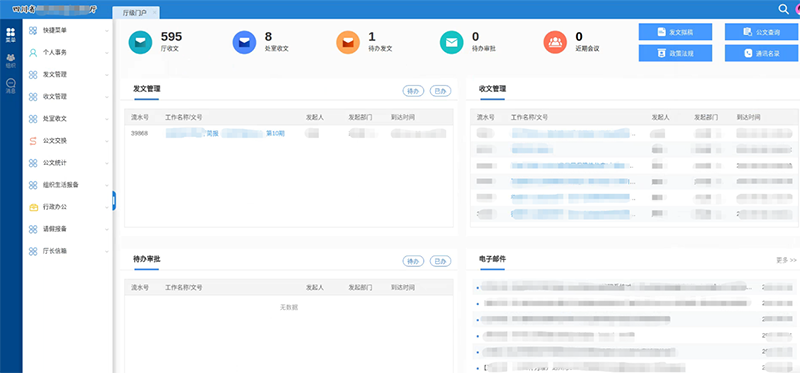The height and width of the screenshot is (373, 800).
Task: Close the 厅级门户 tab
Action: [155, 13]
